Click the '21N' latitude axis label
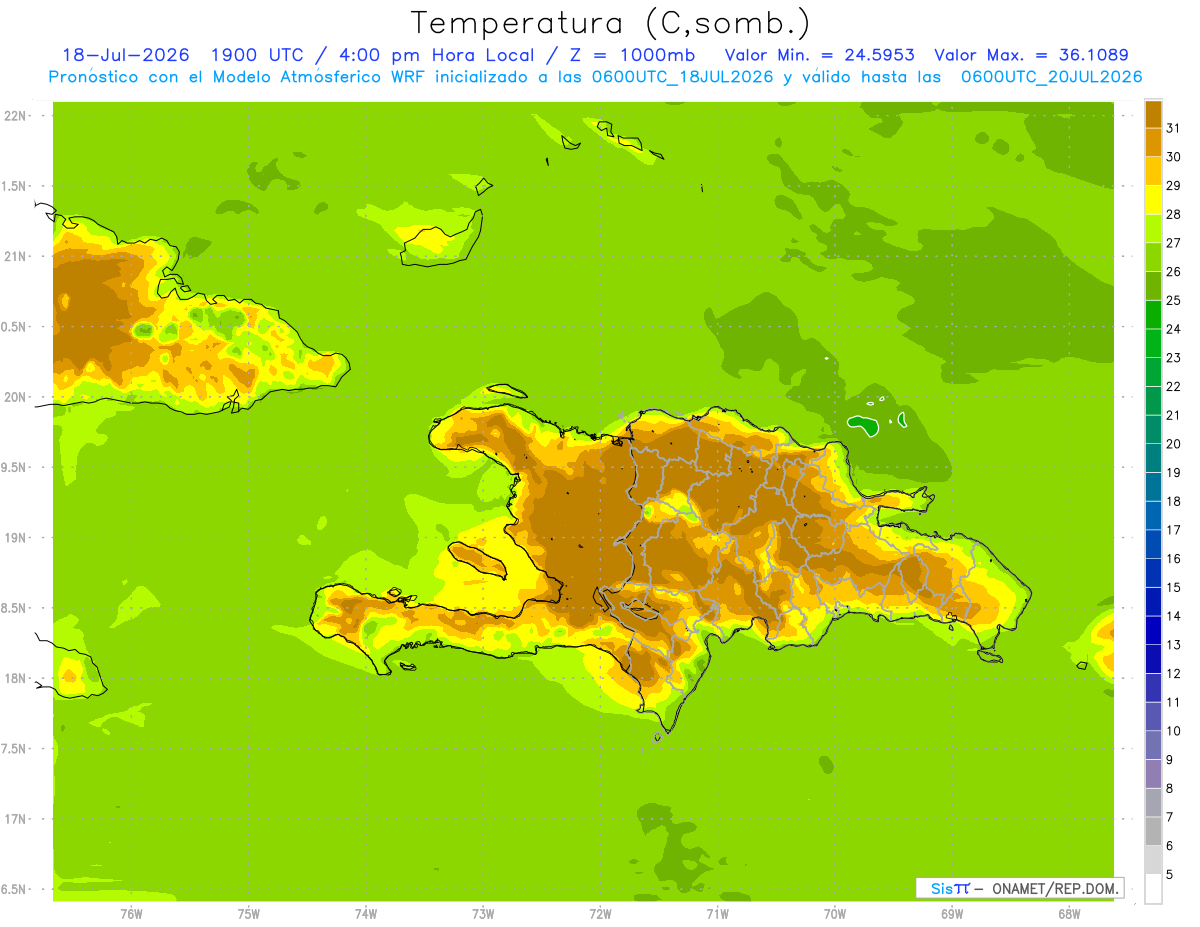 pyautogui.click(x=15, y=257)
